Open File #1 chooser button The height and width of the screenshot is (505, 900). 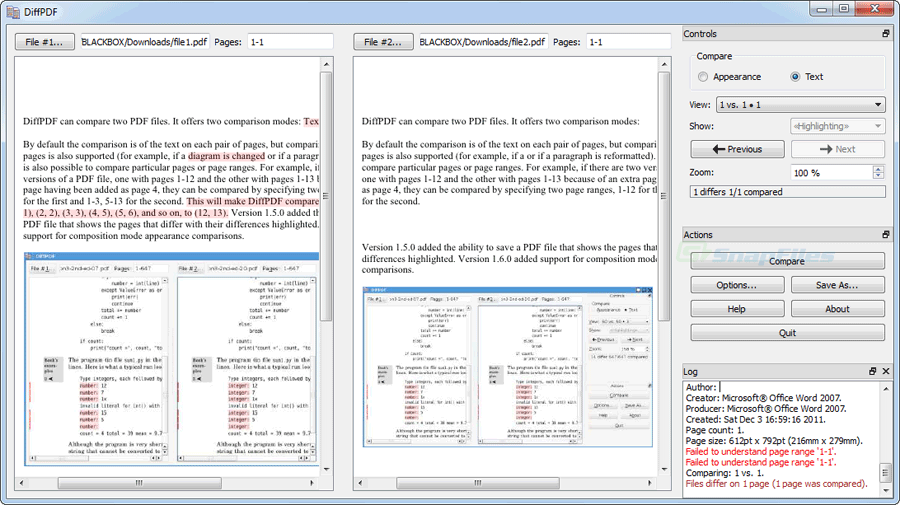(x=44, y=42)
